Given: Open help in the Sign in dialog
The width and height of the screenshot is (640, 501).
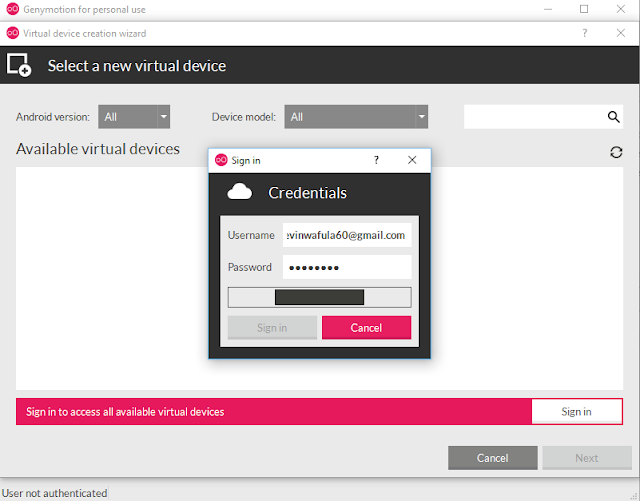Looking at the screenshot, I should [x=376, y=160].
